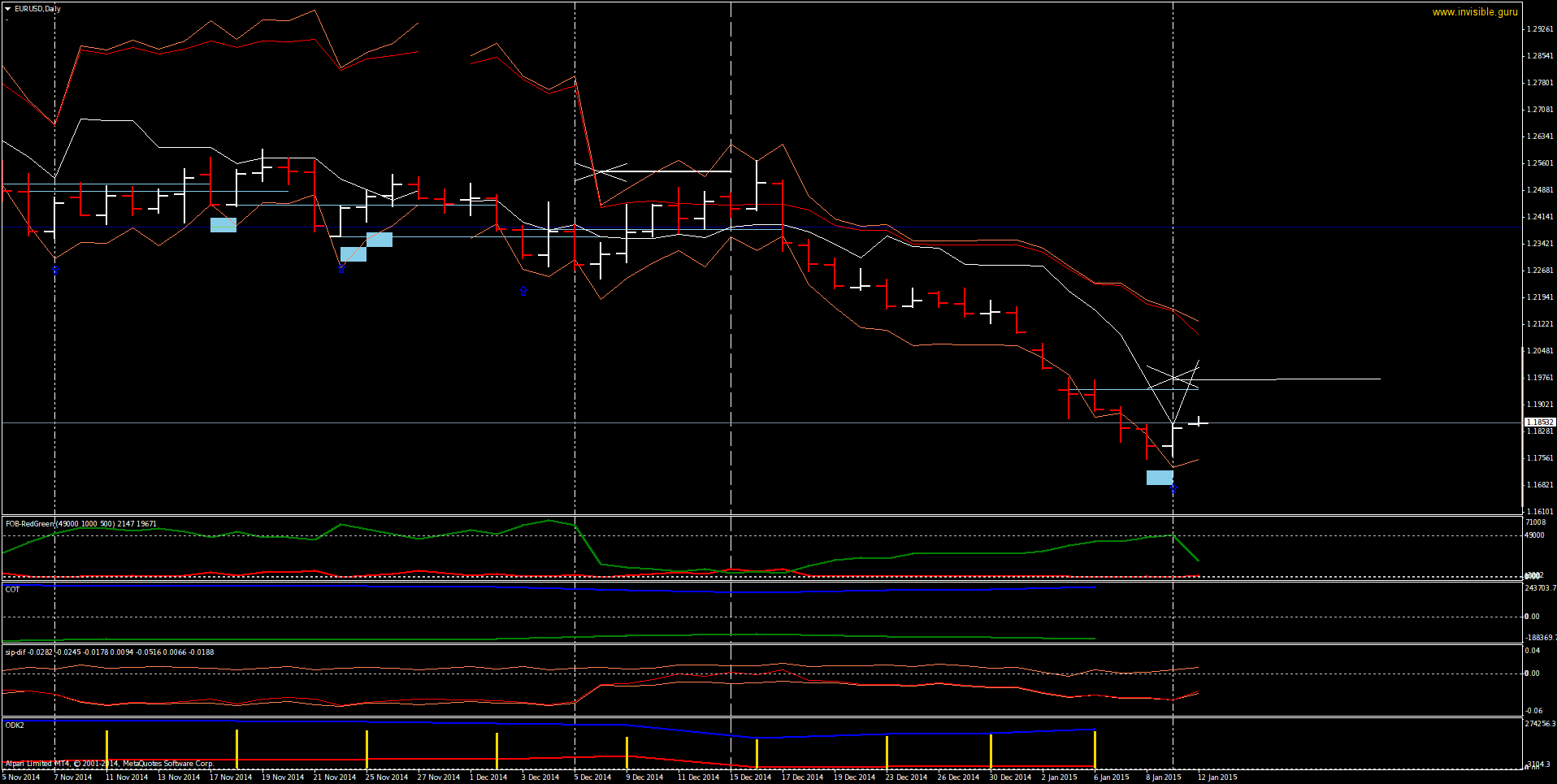The image size is (1557, 784).
Task: Click yellow ODK2 bar near 11 Nov 2014
Action: (106, 749)
